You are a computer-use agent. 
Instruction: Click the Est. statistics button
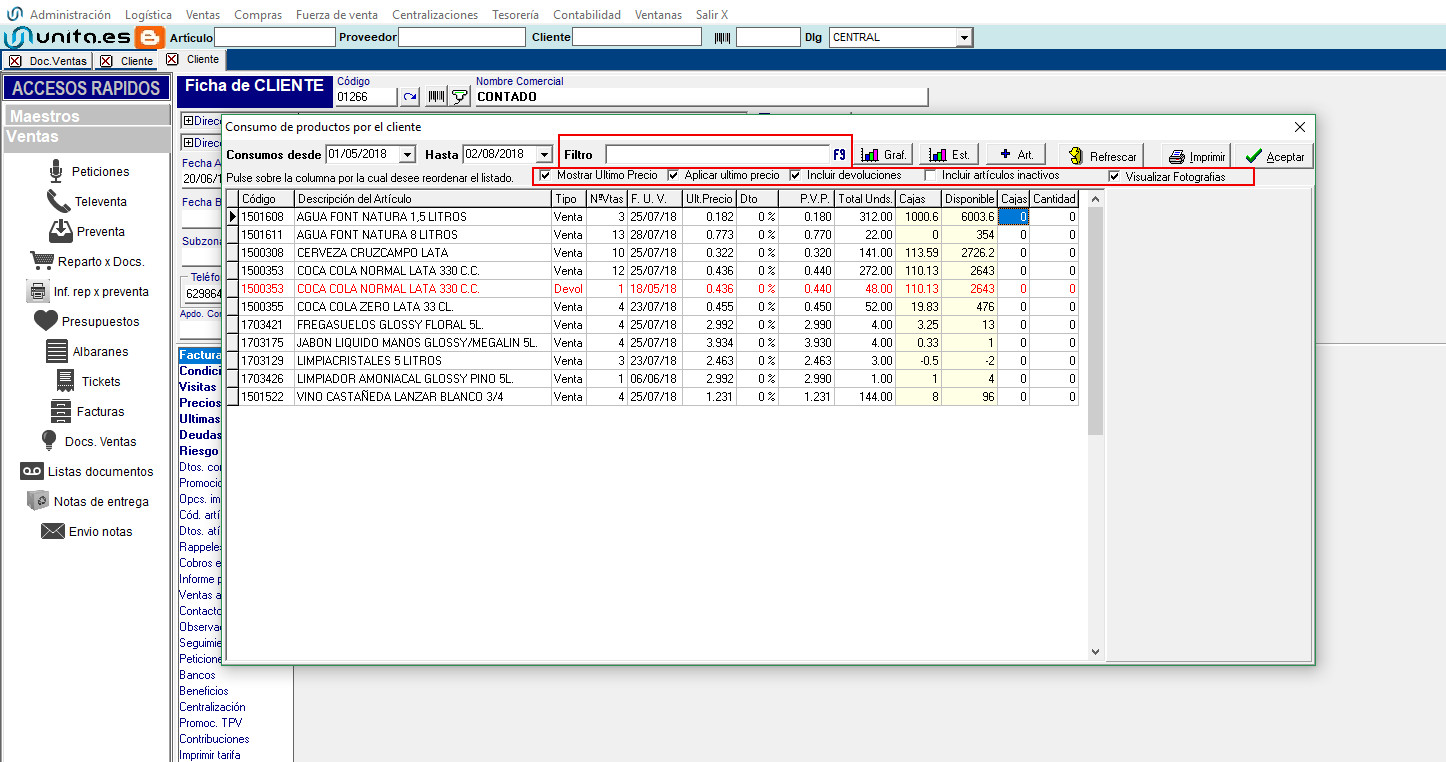(x=950, y=155)
